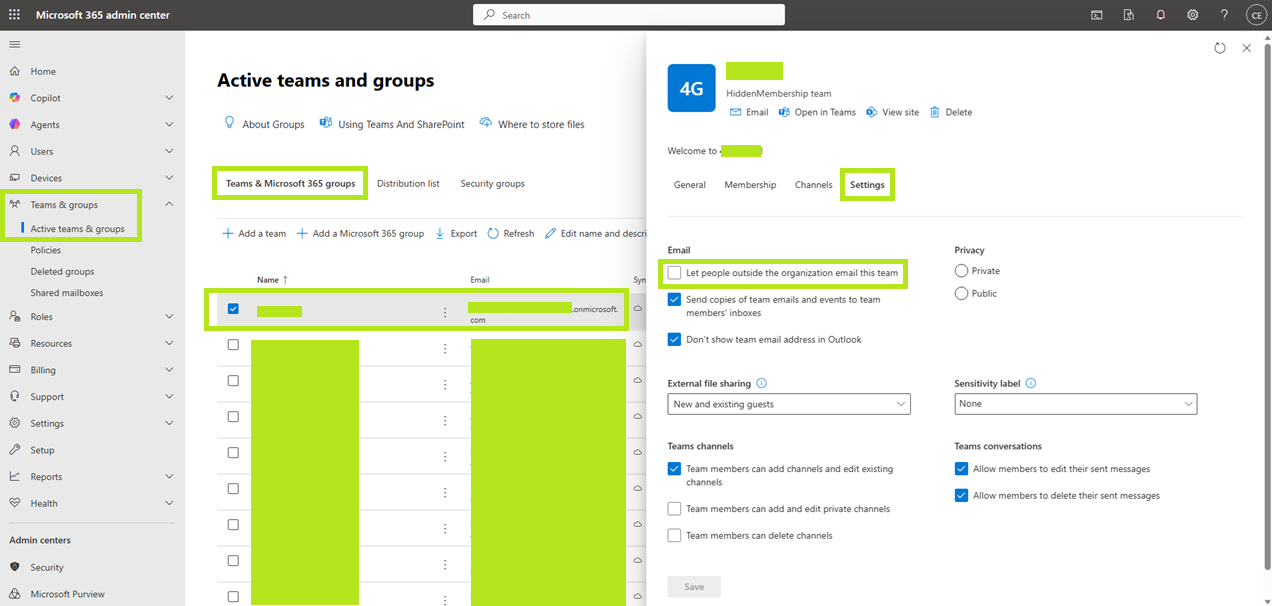Click Add a Microsoft 365 group

pos(360,233)
